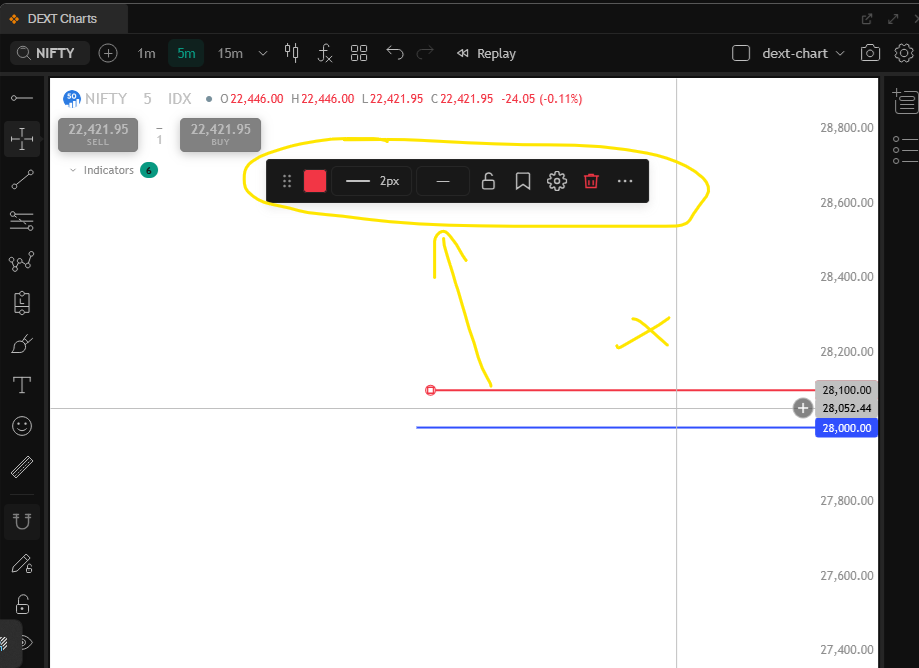
Task: Pick the ruler measure tool
Action: (x=22, y=468)
